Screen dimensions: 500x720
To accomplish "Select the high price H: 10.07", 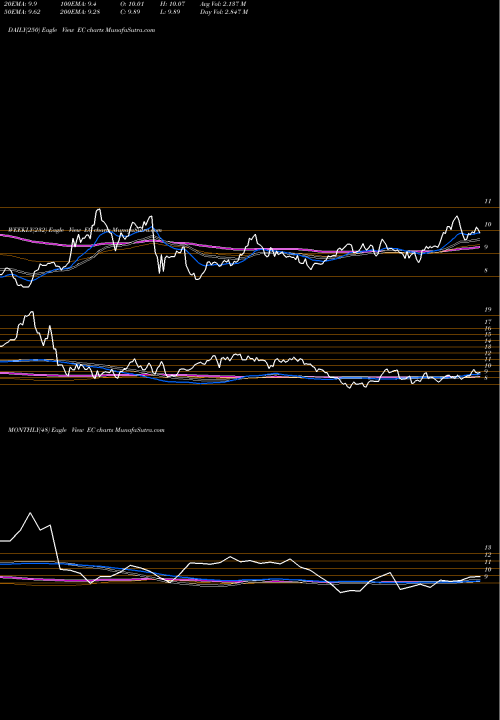I will (x=174, y=4).
